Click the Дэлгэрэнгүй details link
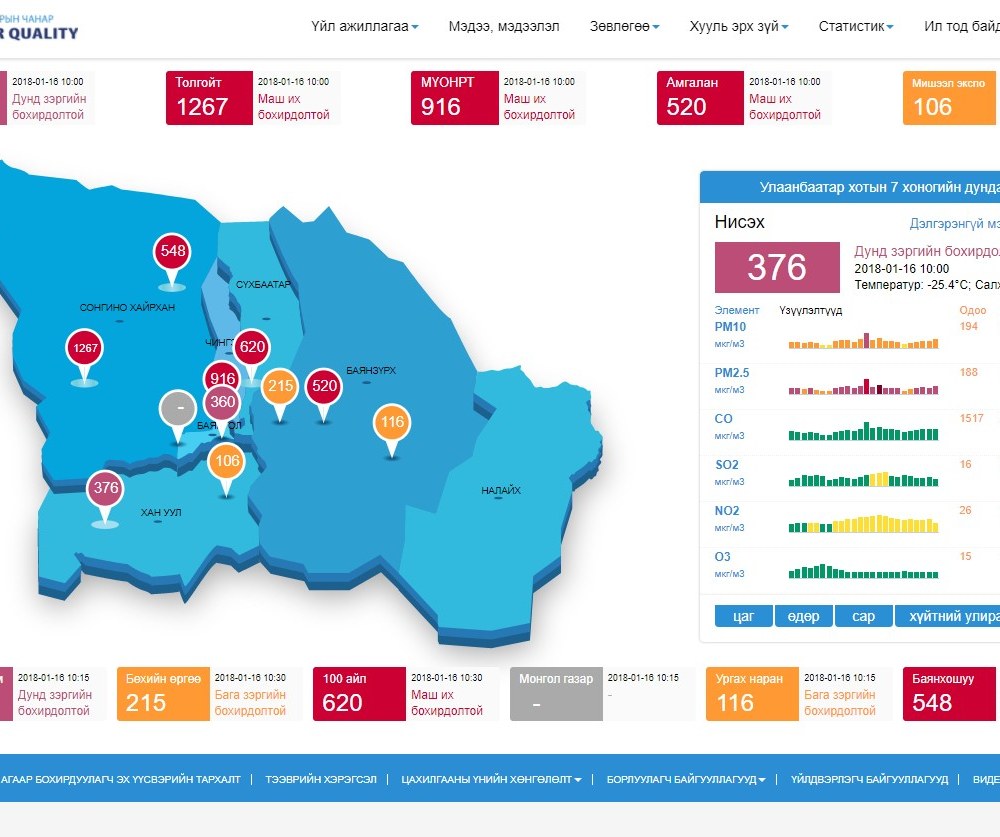This screenshot has width=1000, height=837. [x=953, y=223]
